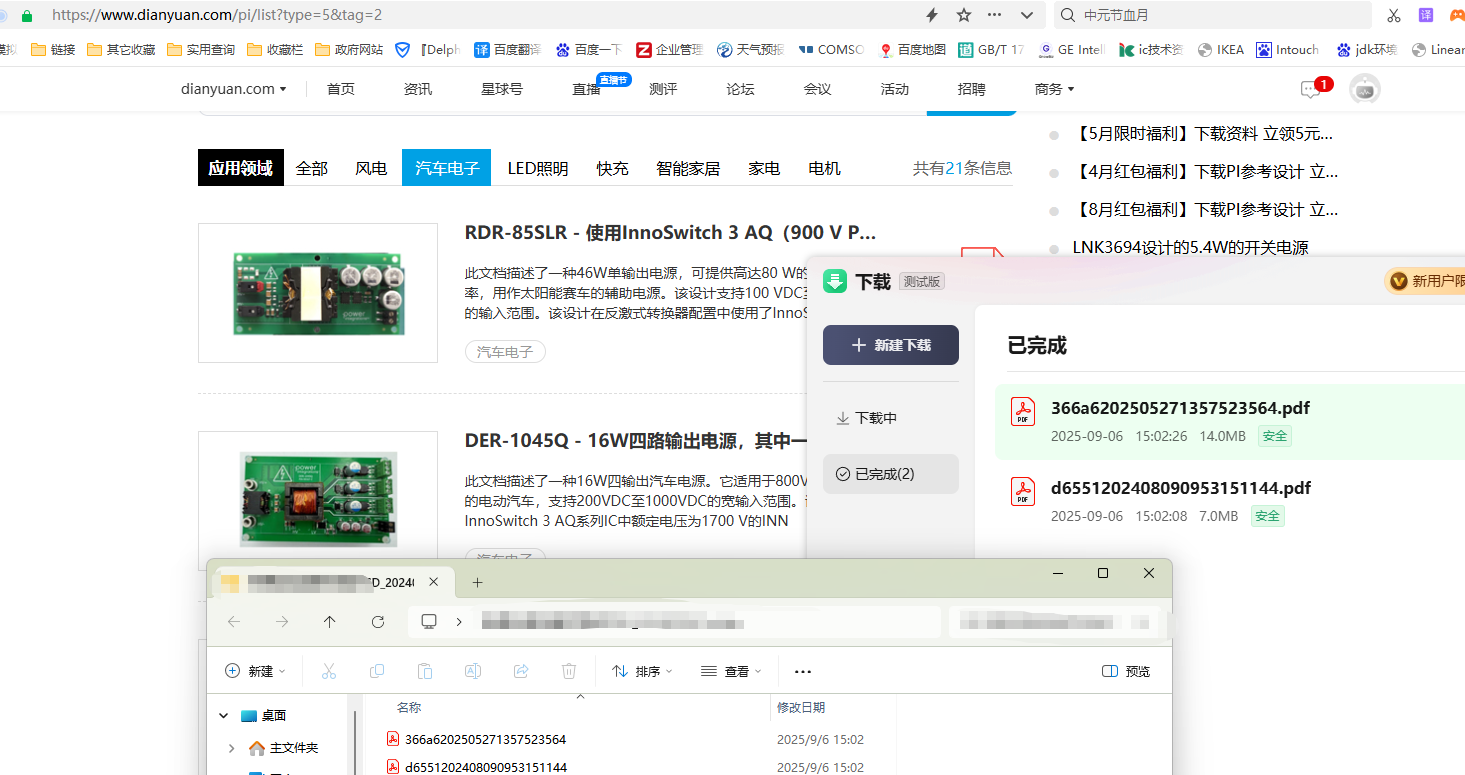Open the RDR-85SLR InnoSwitch article link
This screenshot has width=1465, height=775.
click(x=670, y=233)
